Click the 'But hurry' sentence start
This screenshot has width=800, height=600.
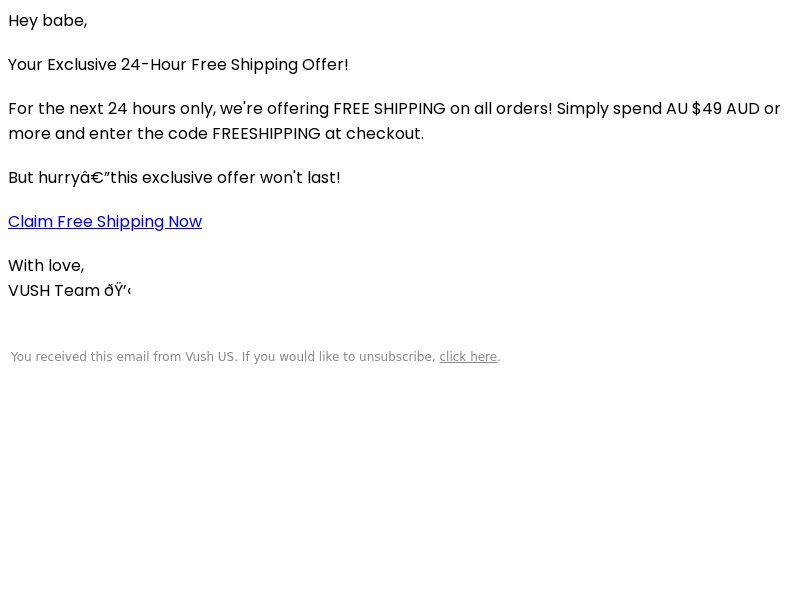pyautogui.click(x=44, y=178)
